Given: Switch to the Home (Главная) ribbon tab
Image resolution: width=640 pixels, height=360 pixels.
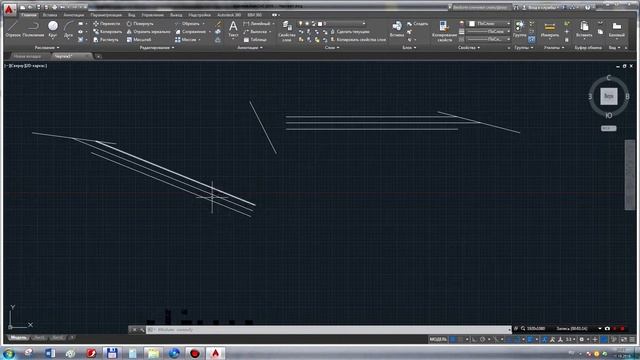Looking at the screenshot, I should (x=29, y=15).
